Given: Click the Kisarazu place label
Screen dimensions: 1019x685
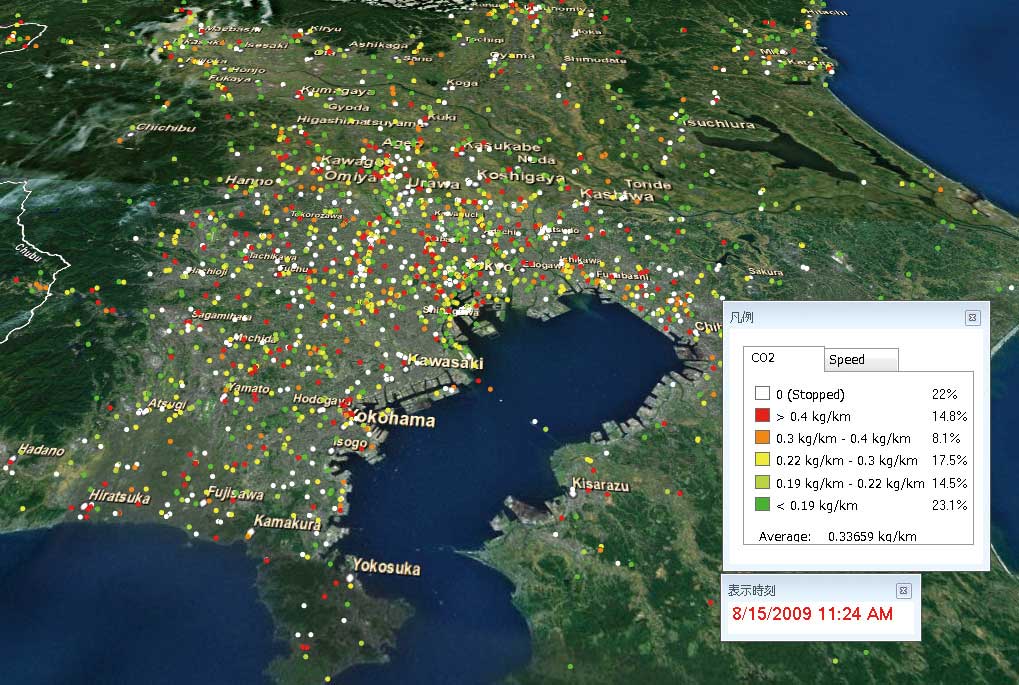Looking at the screenshot, I should coord(600,485).
